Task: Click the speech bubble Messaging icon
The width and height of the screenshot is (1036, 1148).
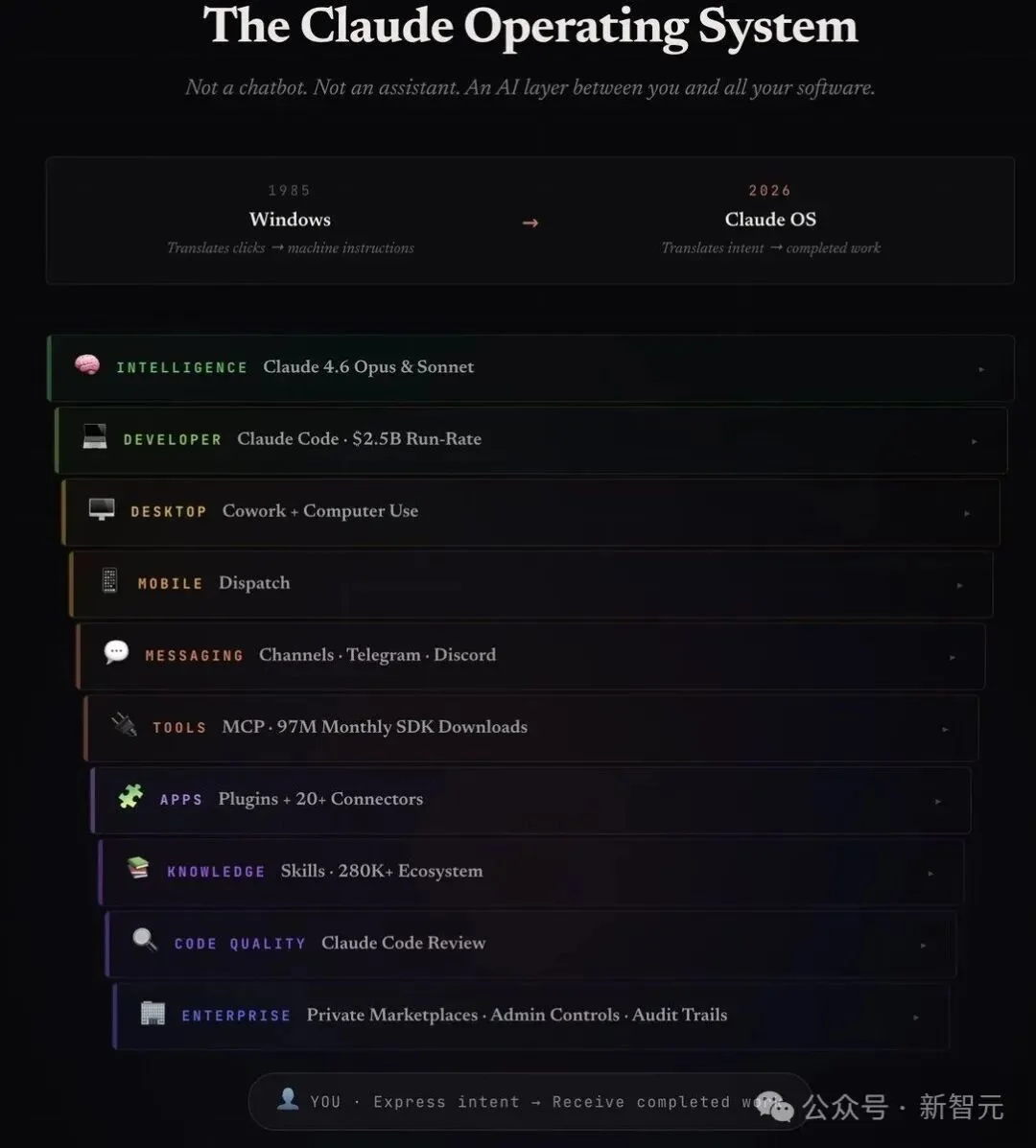Action: coord(116,653)
